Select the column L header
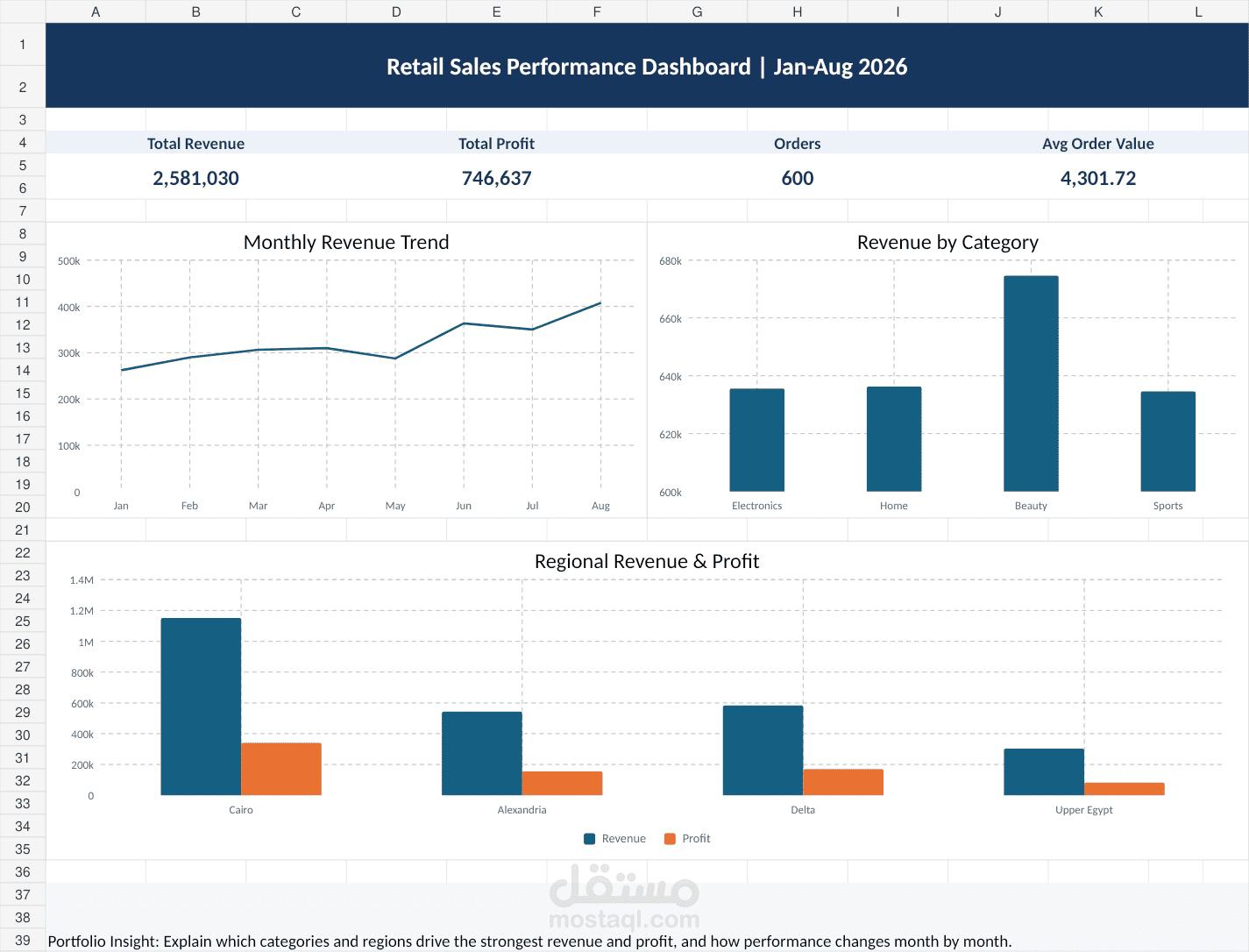Screen dimensions: 1249x952 (1198, 11)
